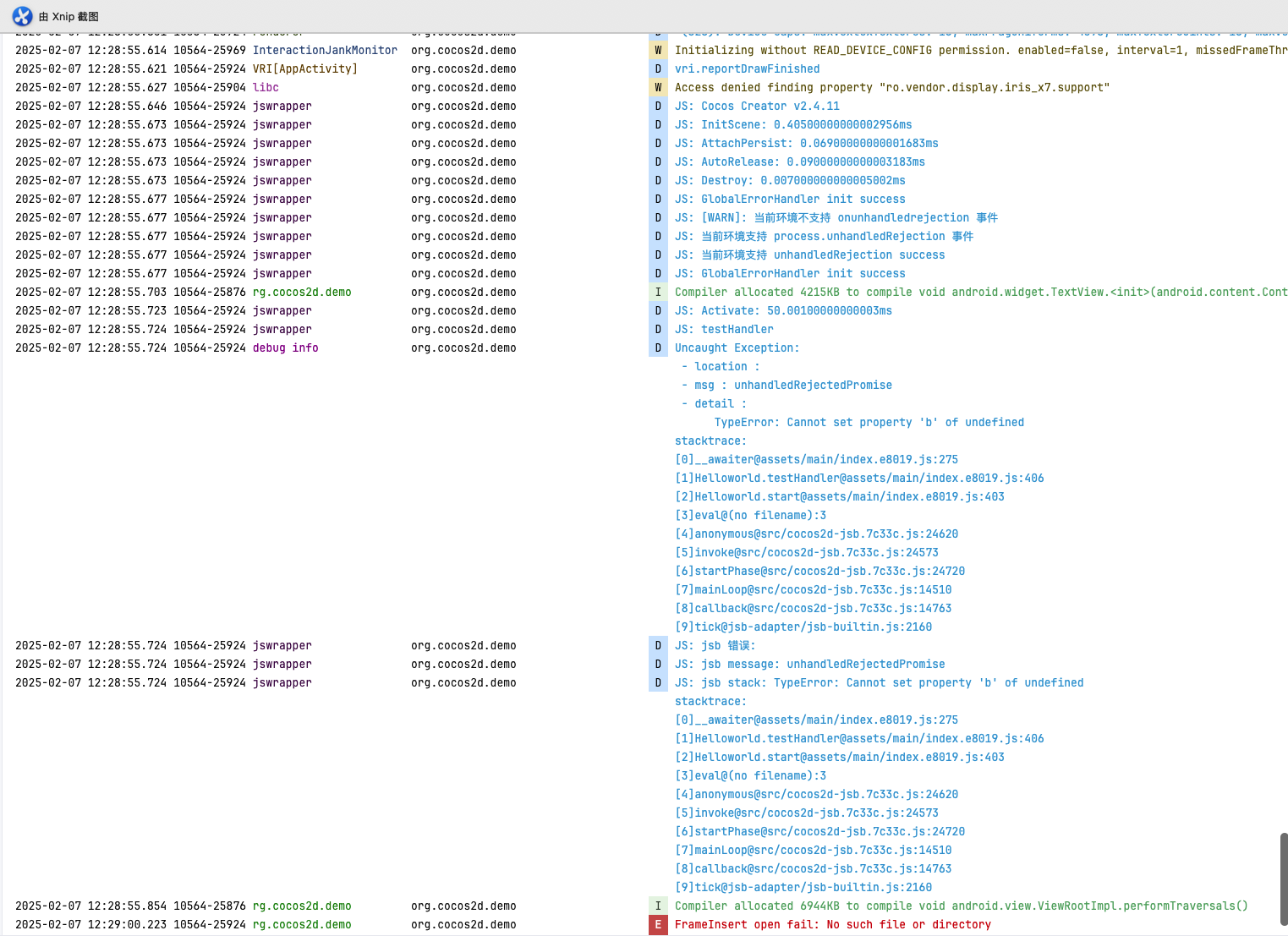
Task: Click the thread ID 10564-25969
Action: pos(210,51)
